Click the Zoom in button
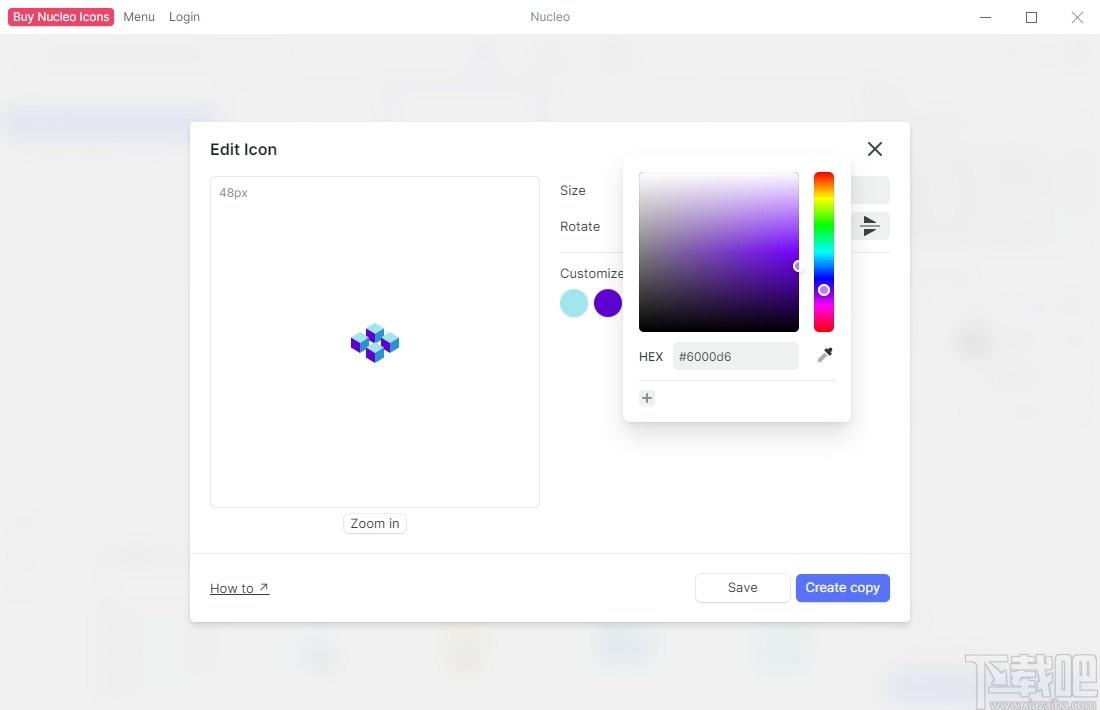The height and width of the screenshot is (710, 1100). click(x=375, y=523)
